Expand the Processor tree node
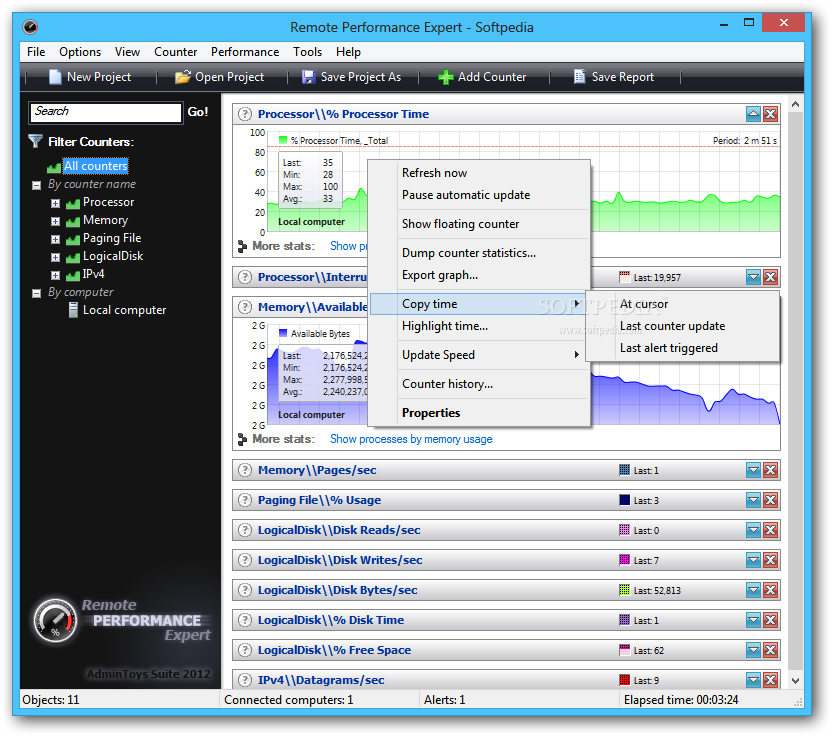Screen dimensions: 832x736 click(55, 203)
